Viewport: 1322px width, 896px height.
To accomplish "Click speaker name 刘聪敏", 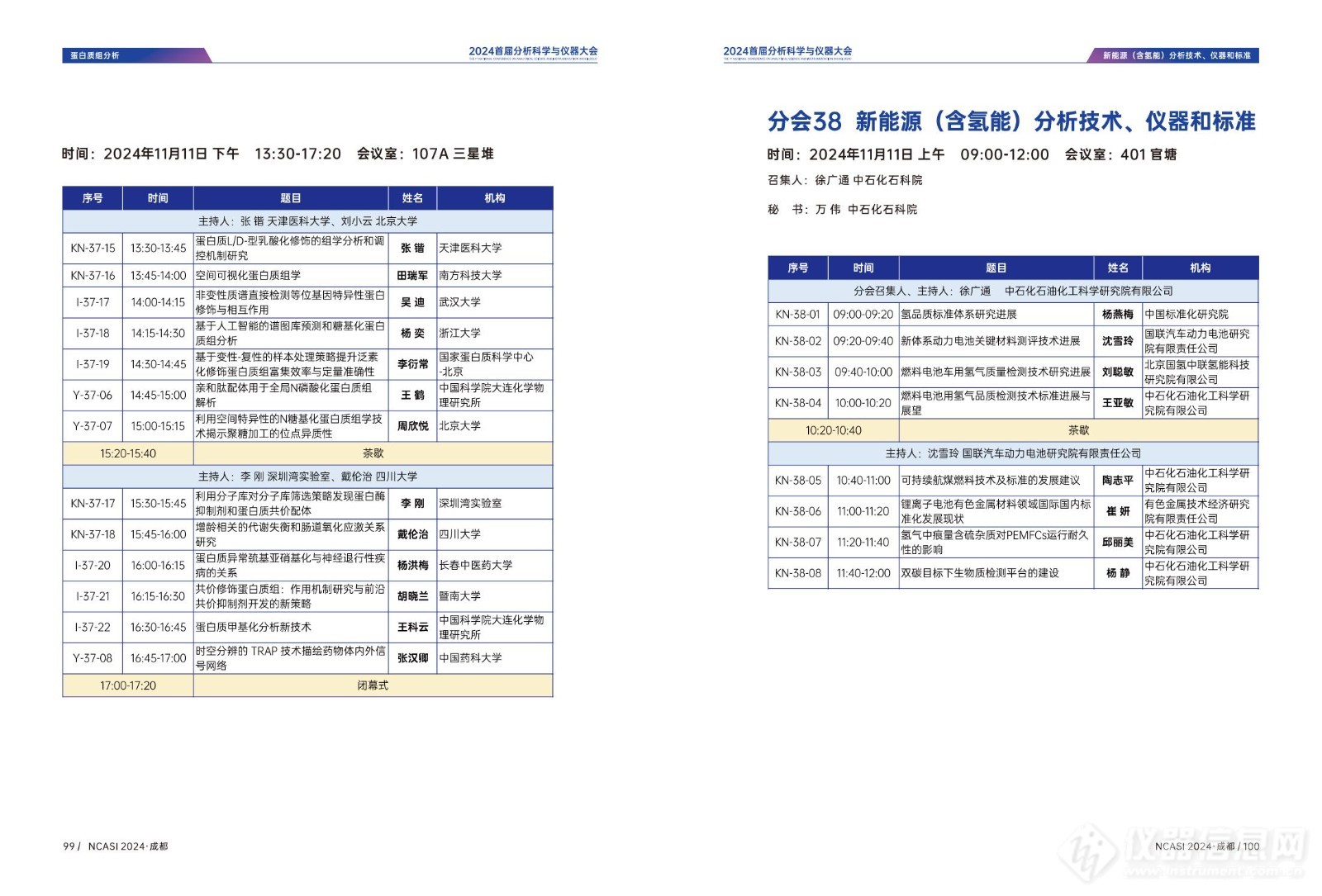I will click(x=1118, y=372).
